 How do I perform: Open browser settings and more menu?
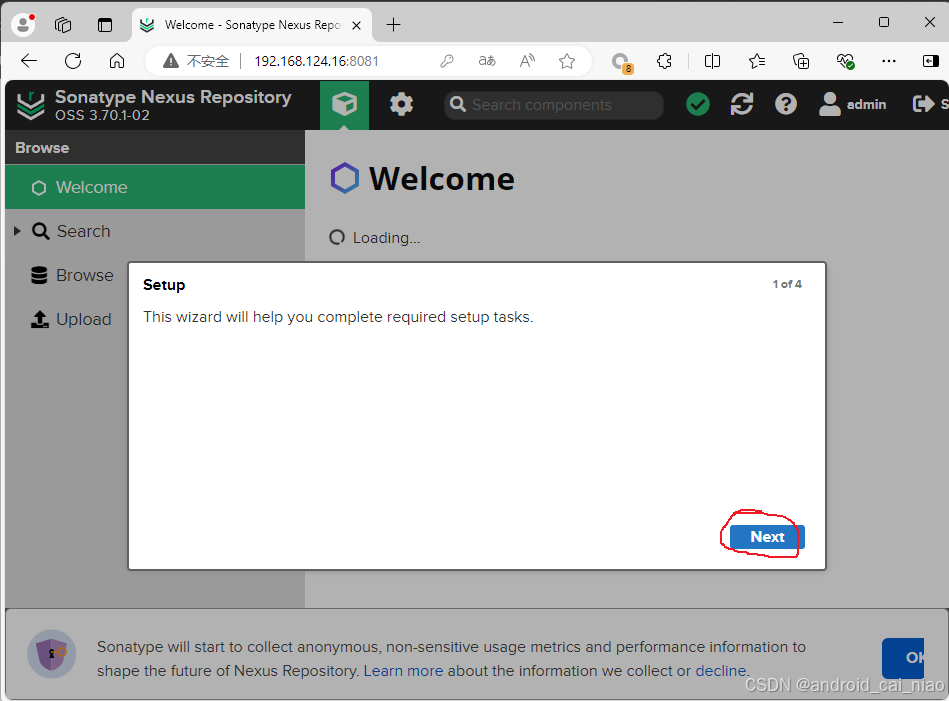tap(888, 61)
